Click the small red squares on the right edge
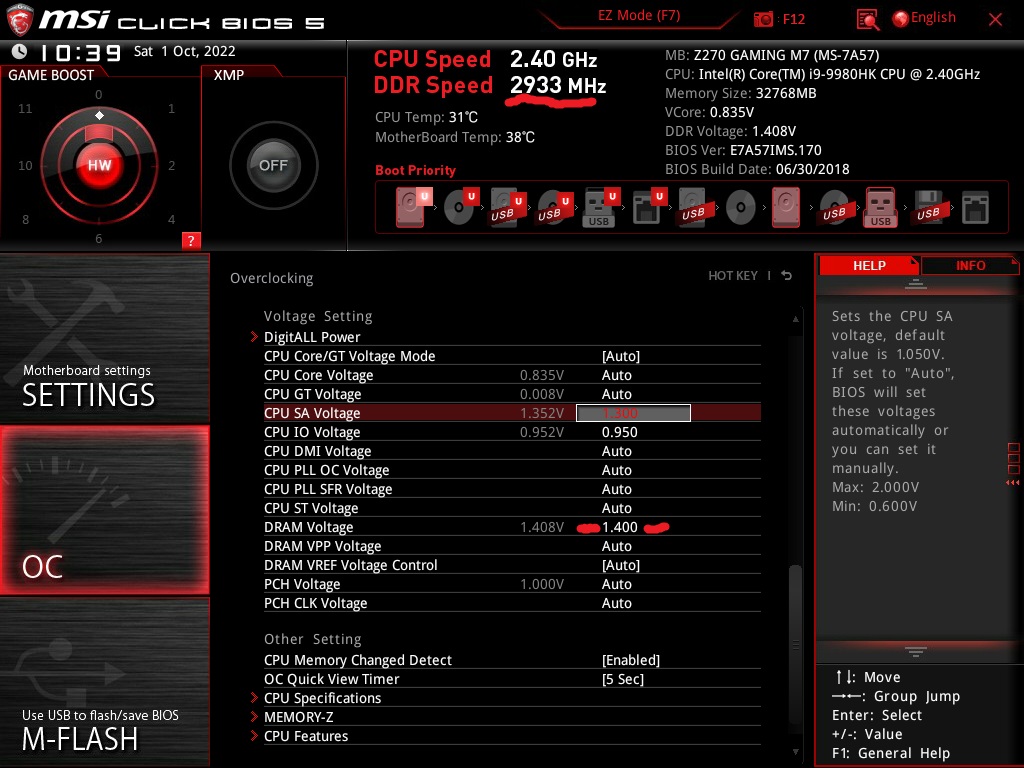The height and width of the screenshot is (768, 1024). tap(1013, 458)
